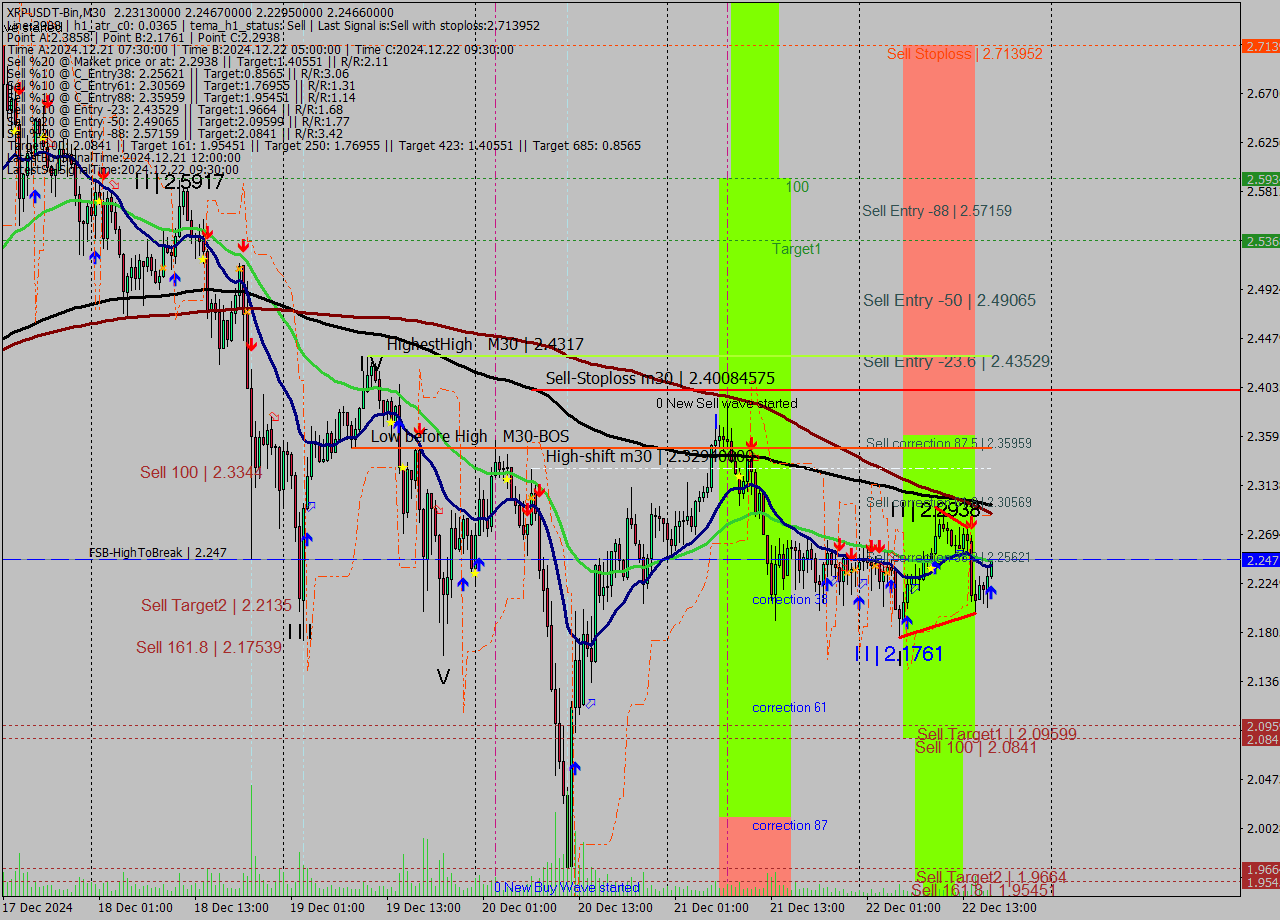Select the 'correction 61' label
The width and height of the screenshot is (1280, 920).
[x=790, y=707]
